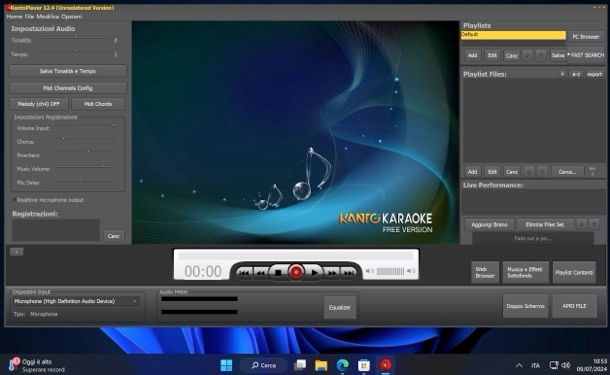This screenshot has width=610, height=375.
Task: Collapse the side panel with small arrow button
Action: pos(17,252)
